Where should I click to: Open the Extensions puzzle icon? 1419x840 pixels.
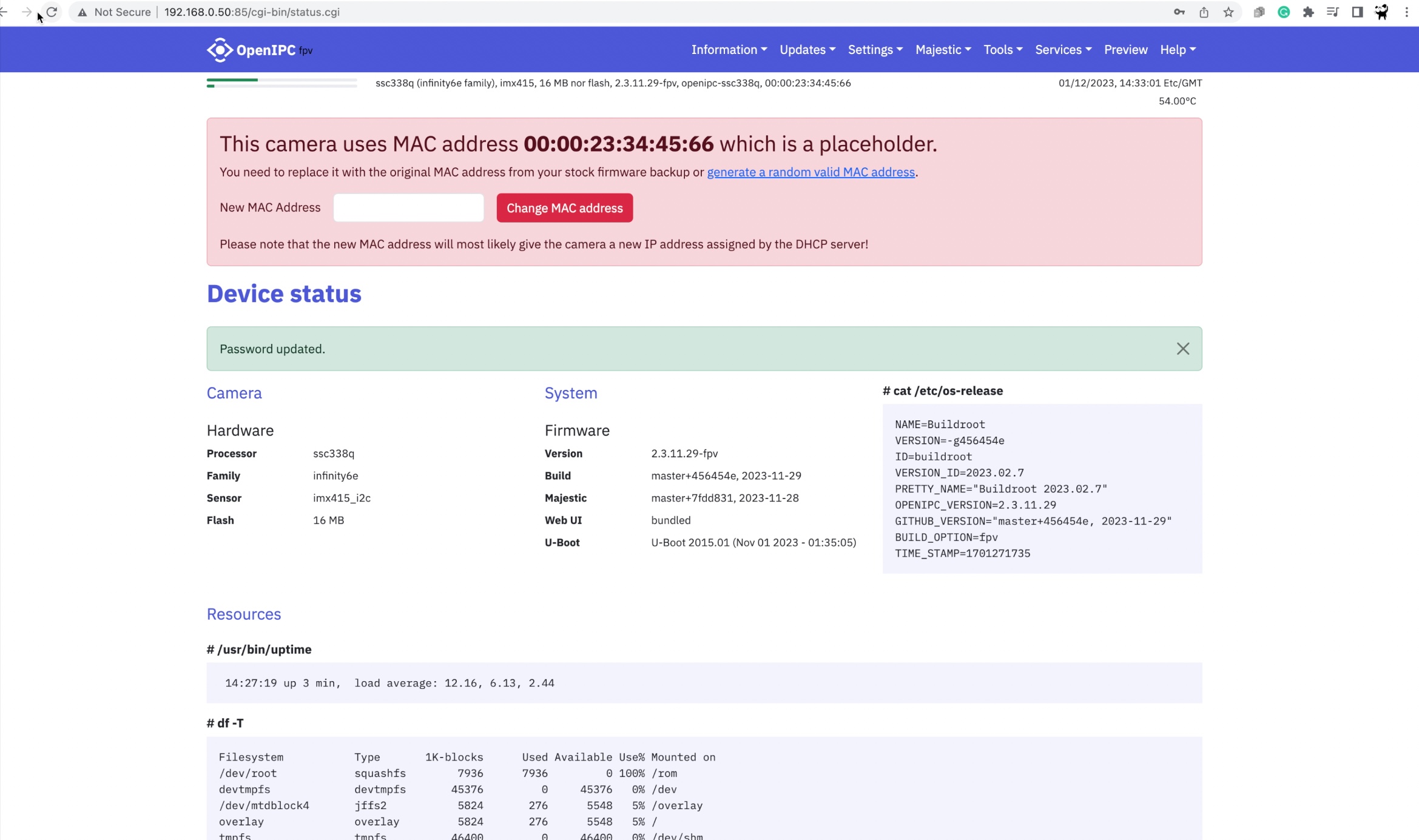[1308, 12]
